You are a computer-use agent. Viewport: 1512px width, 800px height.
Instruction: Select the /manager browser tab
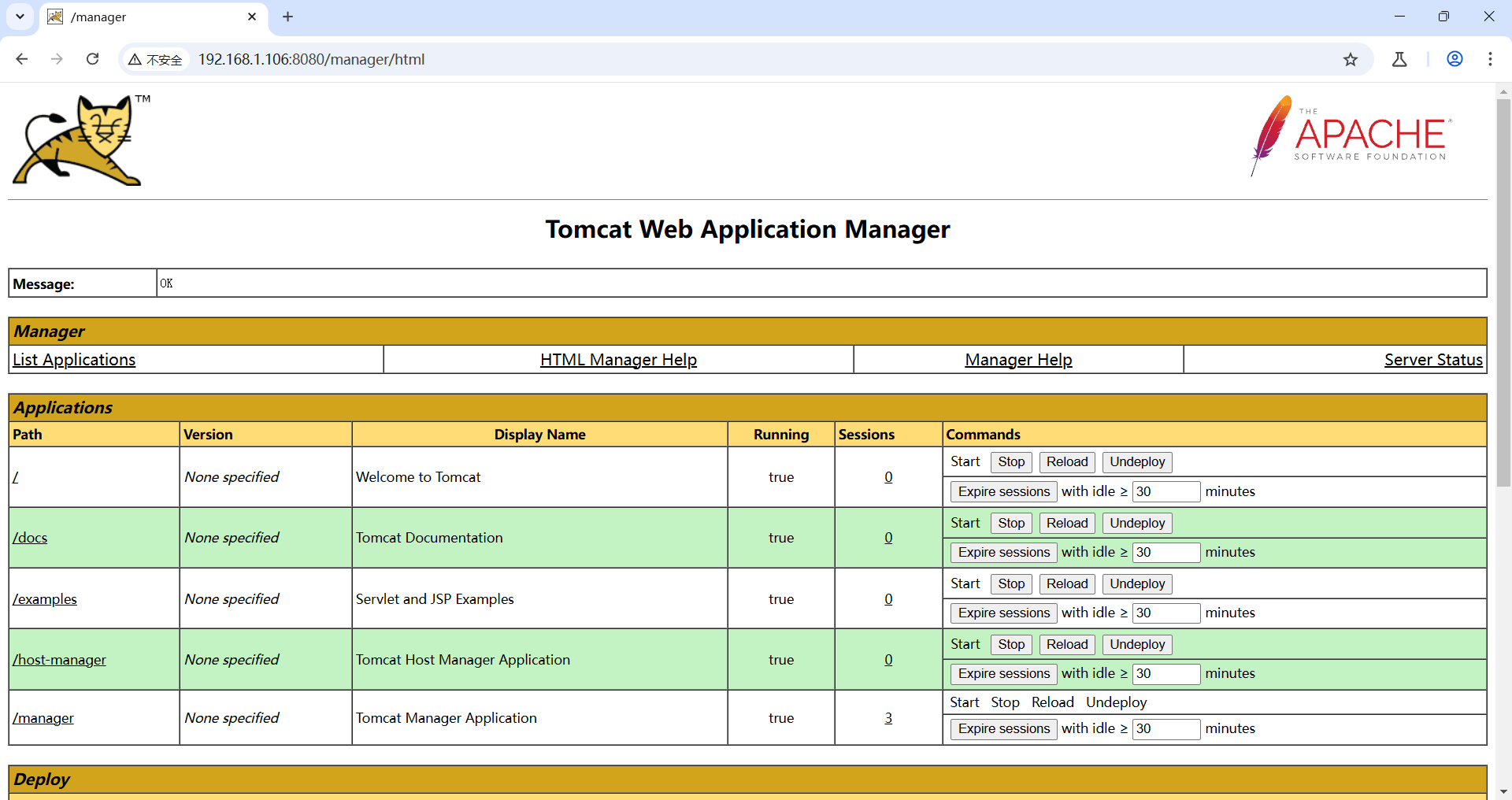[x=154, y=17]
